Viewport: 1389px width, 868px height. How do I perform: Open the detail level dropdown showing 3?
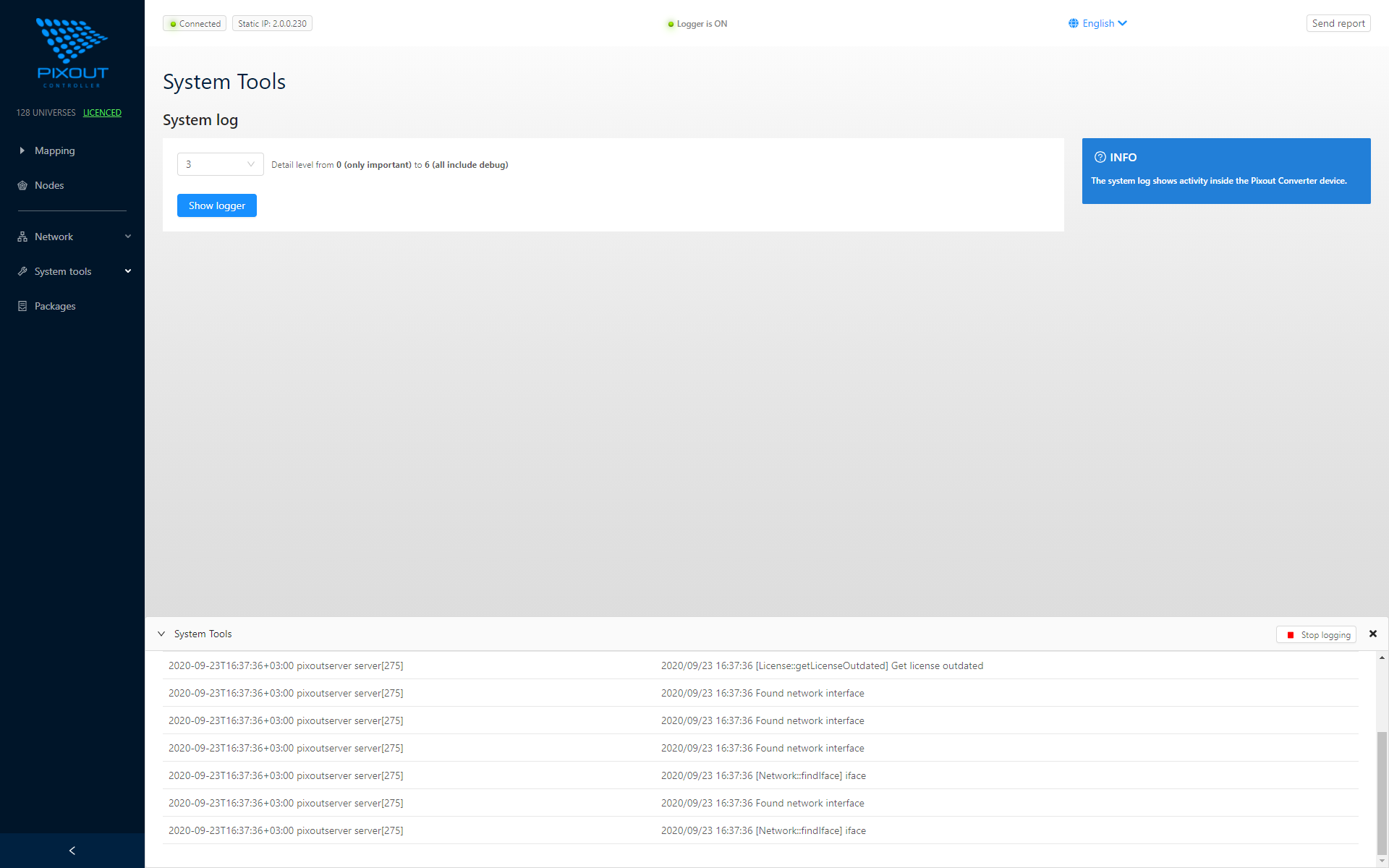(x=220, y=164)
